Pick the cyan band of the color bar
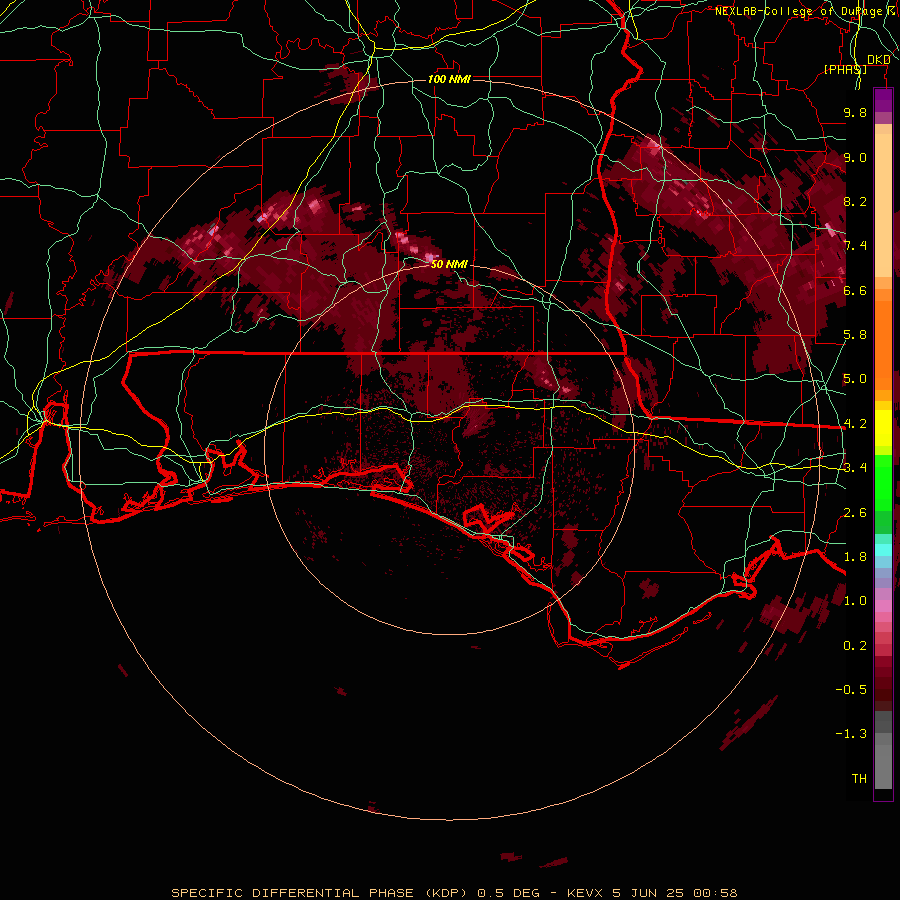The image size is (900, 900). coord(883,550)
